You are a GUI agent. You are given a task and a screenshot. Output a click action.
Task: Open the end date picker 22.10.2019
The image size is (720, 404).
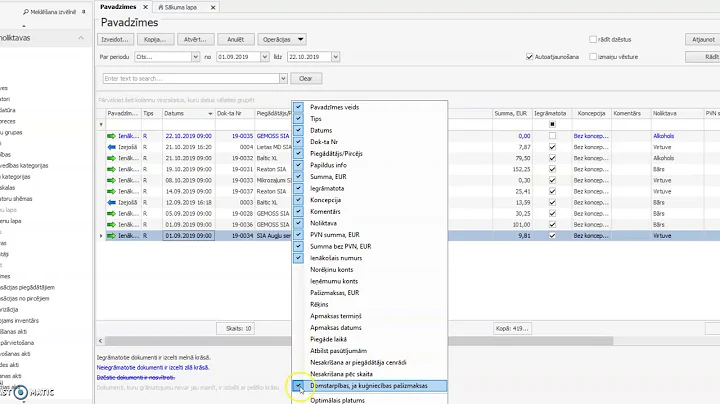coord(335,57)
